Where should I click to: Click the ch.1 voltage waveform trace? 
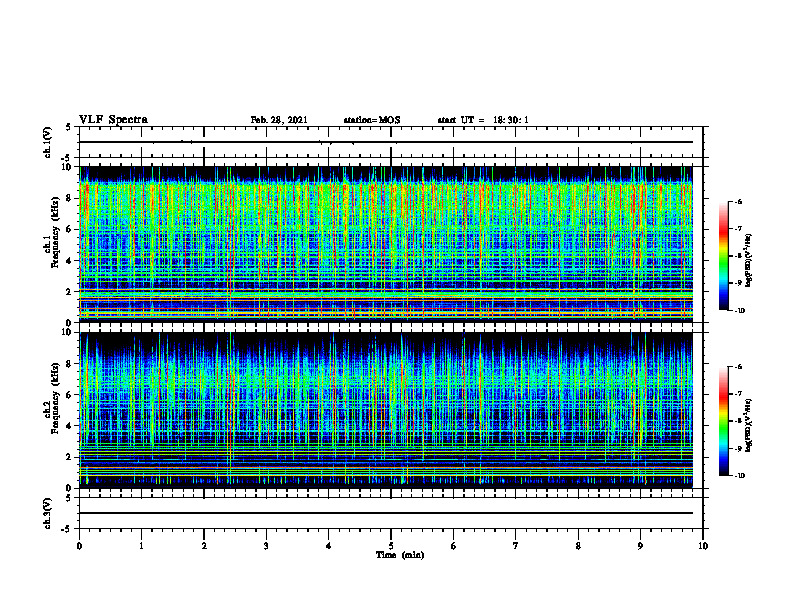pyautogui.click(x=386, y=142)
